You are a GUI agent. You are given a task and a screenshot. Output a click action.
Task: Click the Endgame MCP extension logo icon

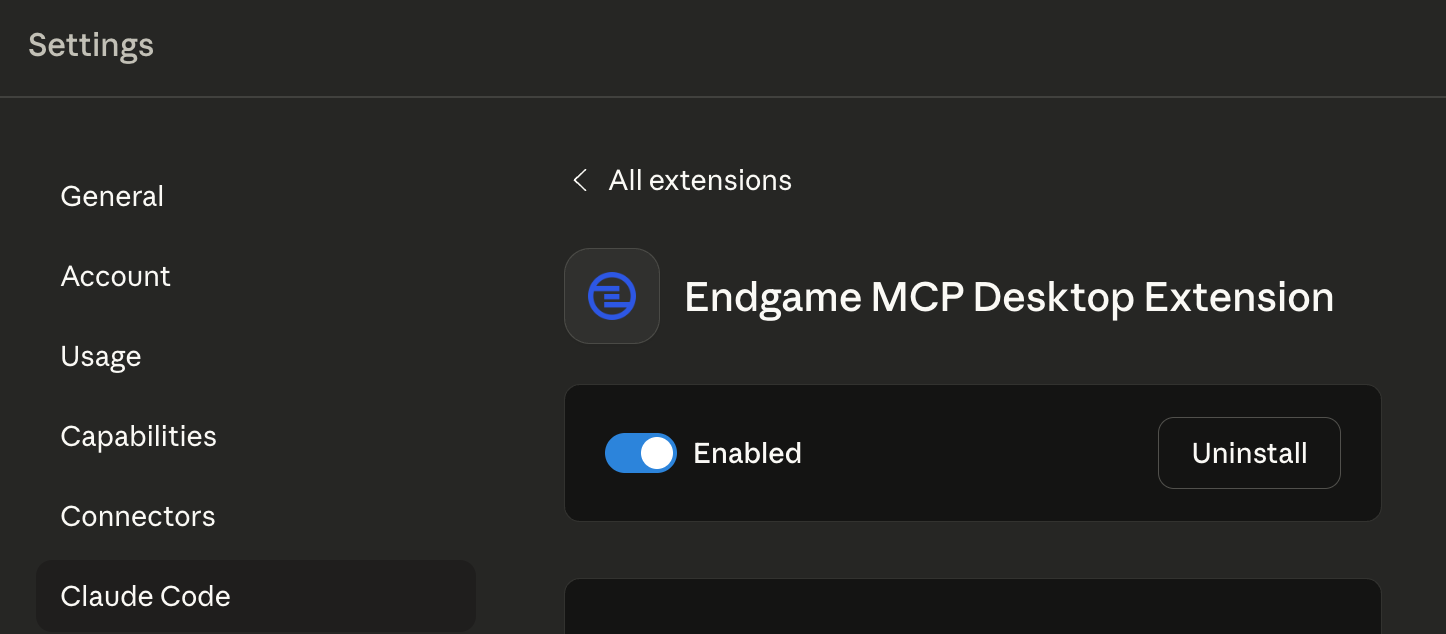pos(612,295)
